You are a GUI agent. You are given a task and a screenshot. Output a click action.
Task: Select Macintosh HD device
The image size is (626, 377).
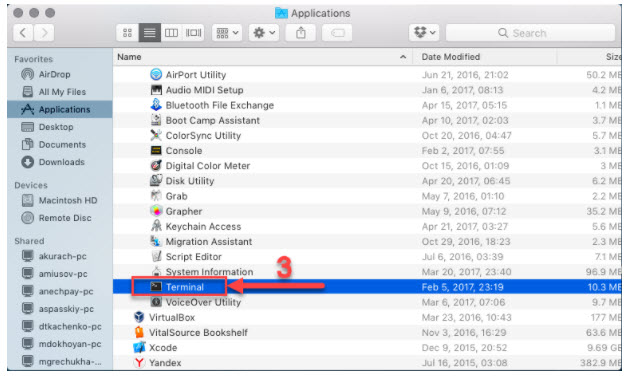coord(68,200)
